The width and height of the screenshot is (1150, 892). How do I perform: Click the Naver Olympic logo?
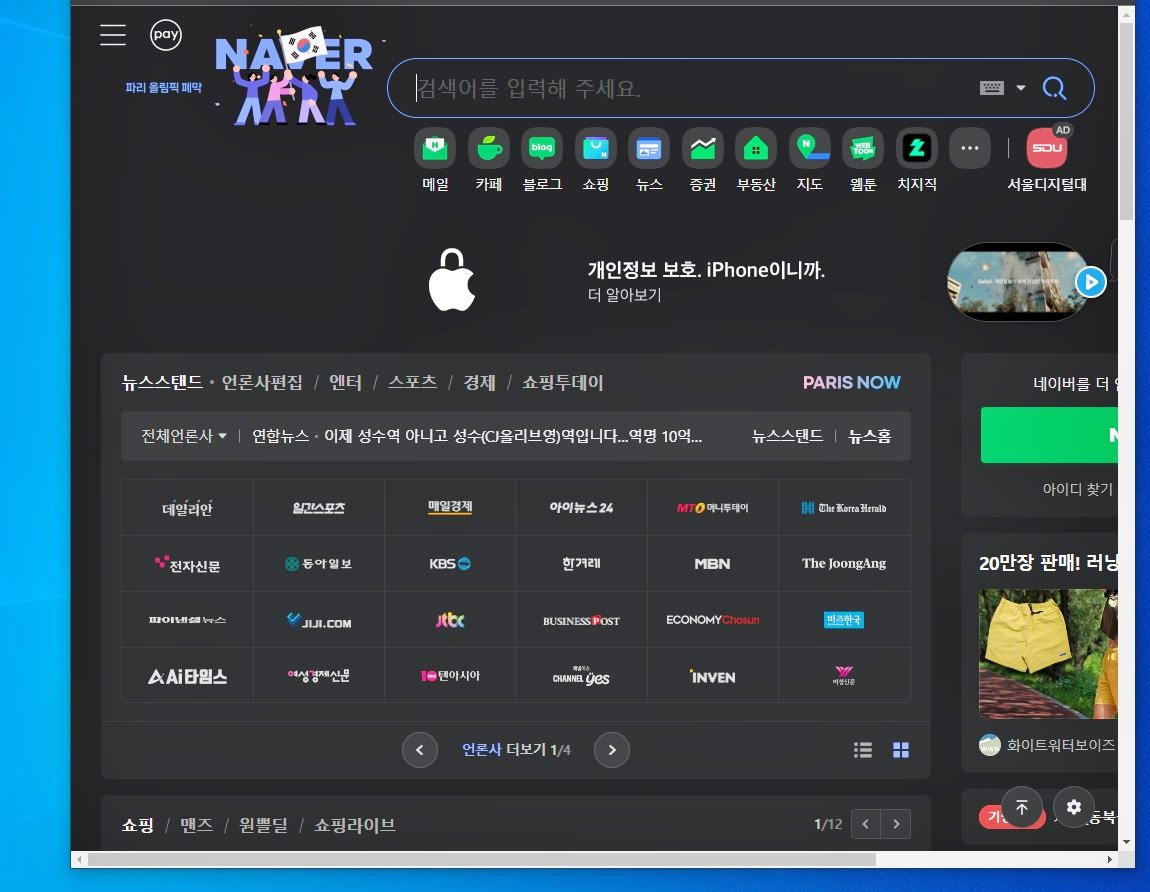click(293, 76)
